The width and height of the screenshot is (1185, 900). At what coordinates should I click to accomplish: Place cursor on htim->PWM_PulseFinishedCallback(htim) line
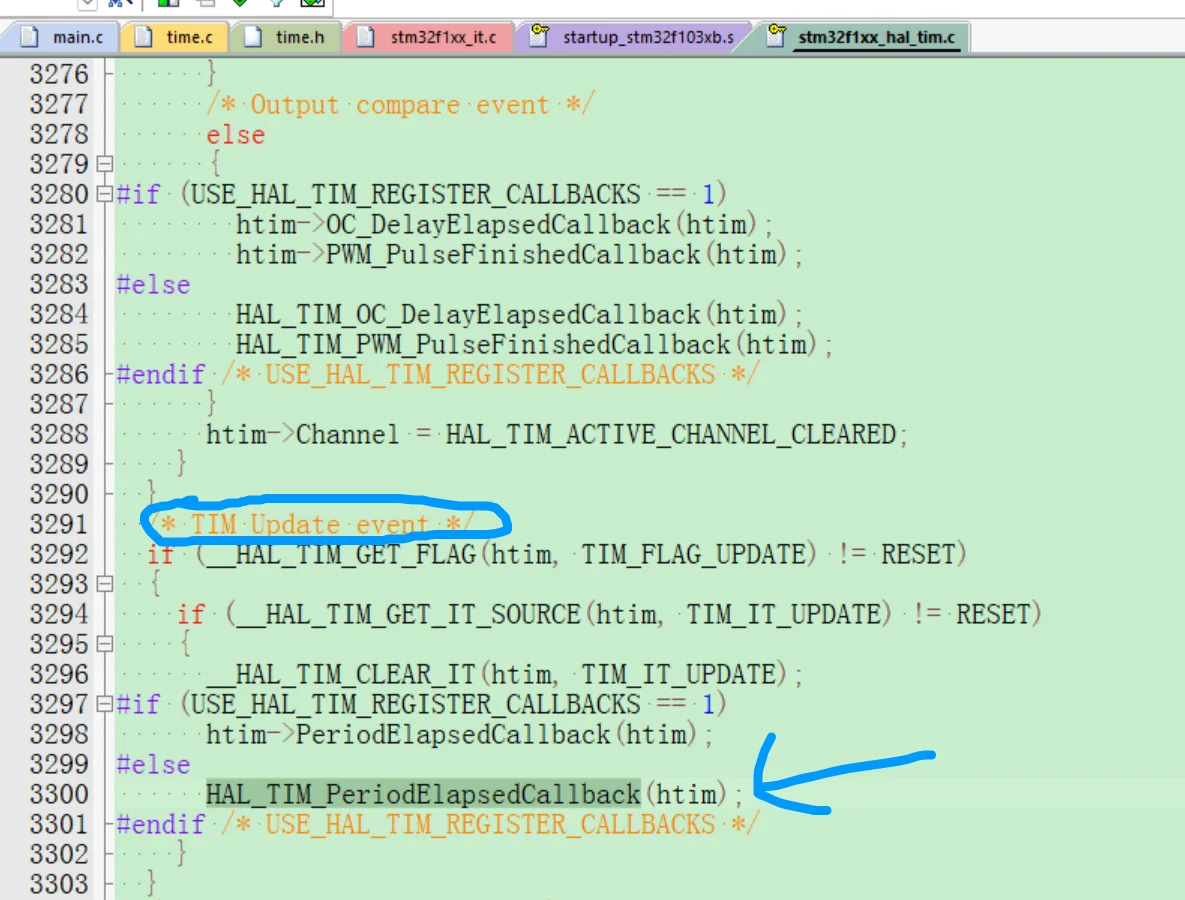pyautogui.click(x=519, y=255)
